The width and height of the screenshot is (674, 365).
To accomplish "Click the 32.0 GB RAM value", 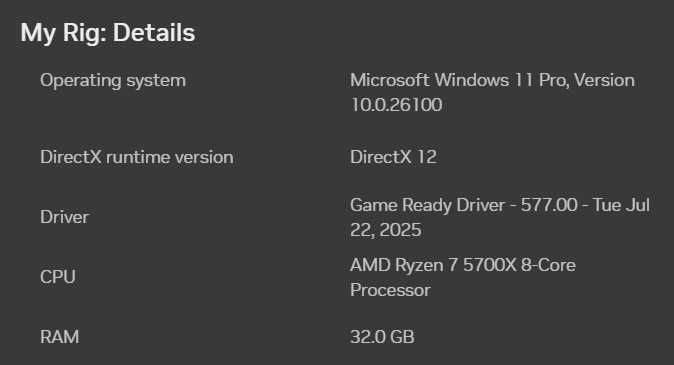I will point(383,337).
